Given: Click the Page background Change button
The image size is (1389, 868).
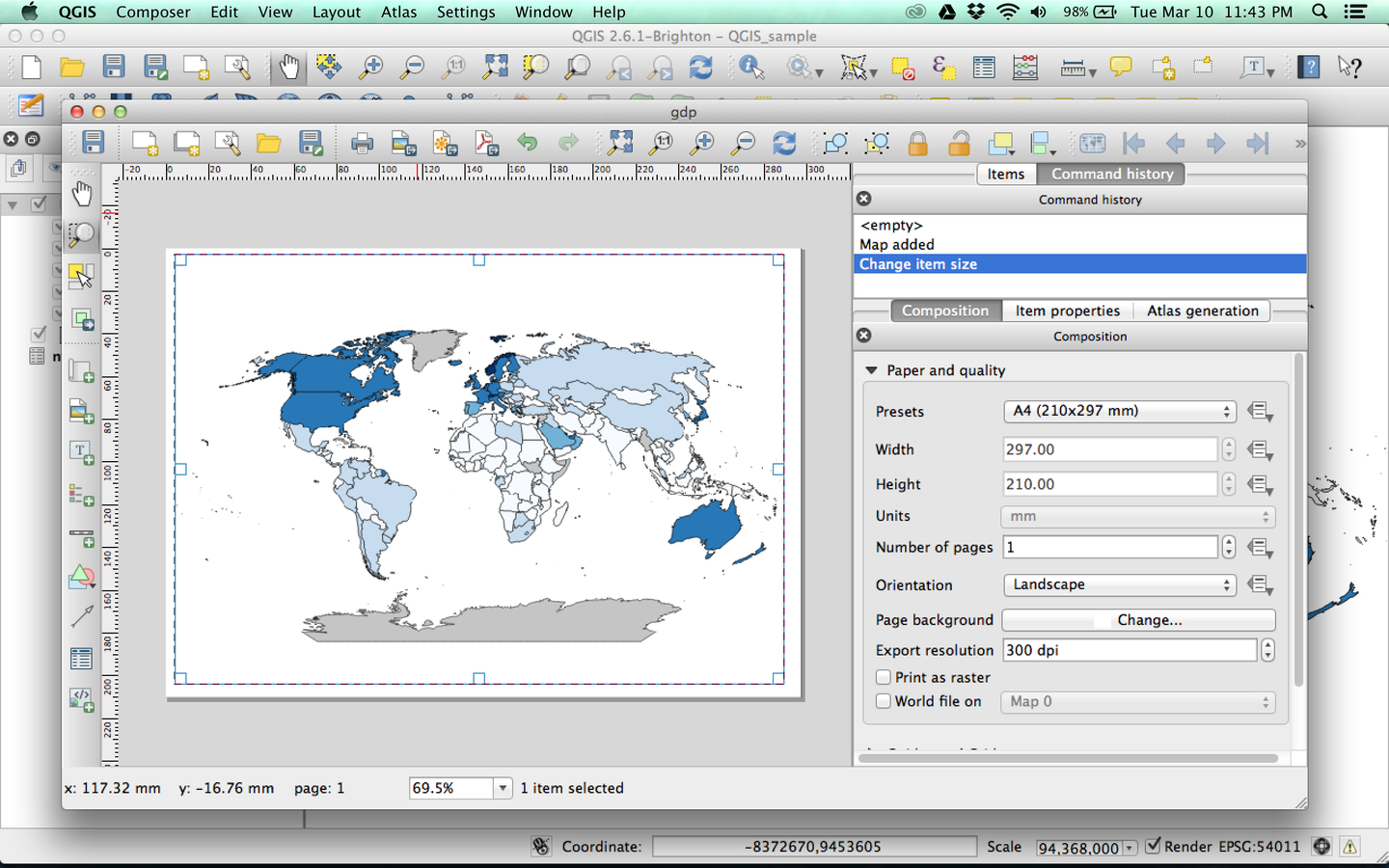Looking at the screenshot, I should [1138, 620].
